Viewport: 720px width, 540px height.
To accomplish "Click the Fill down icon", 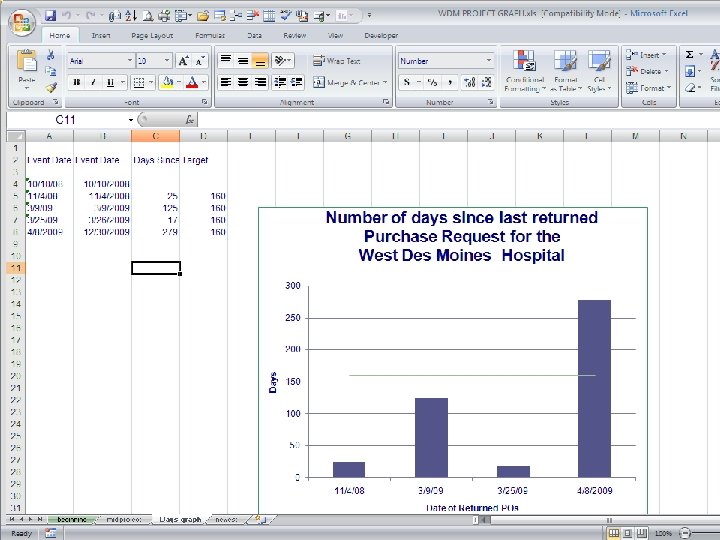I will (x=689, y=71).
